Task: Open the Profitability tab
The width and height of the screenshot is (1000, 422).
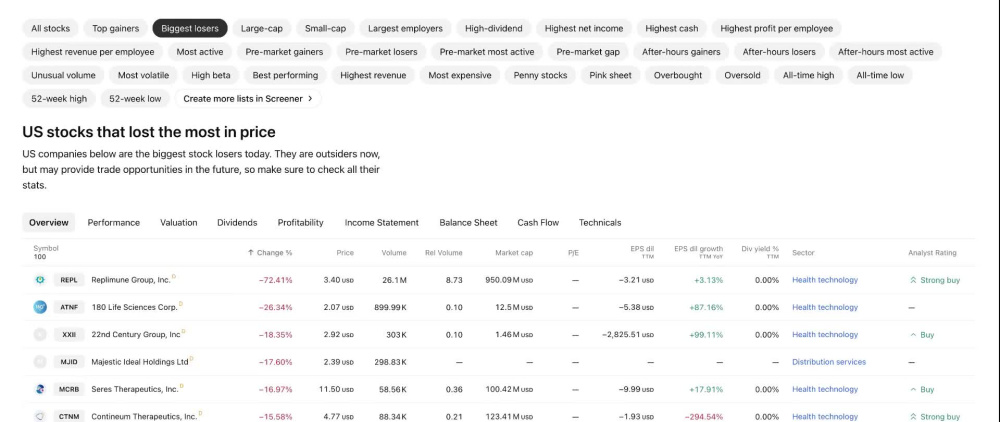Action: (300, 222)
